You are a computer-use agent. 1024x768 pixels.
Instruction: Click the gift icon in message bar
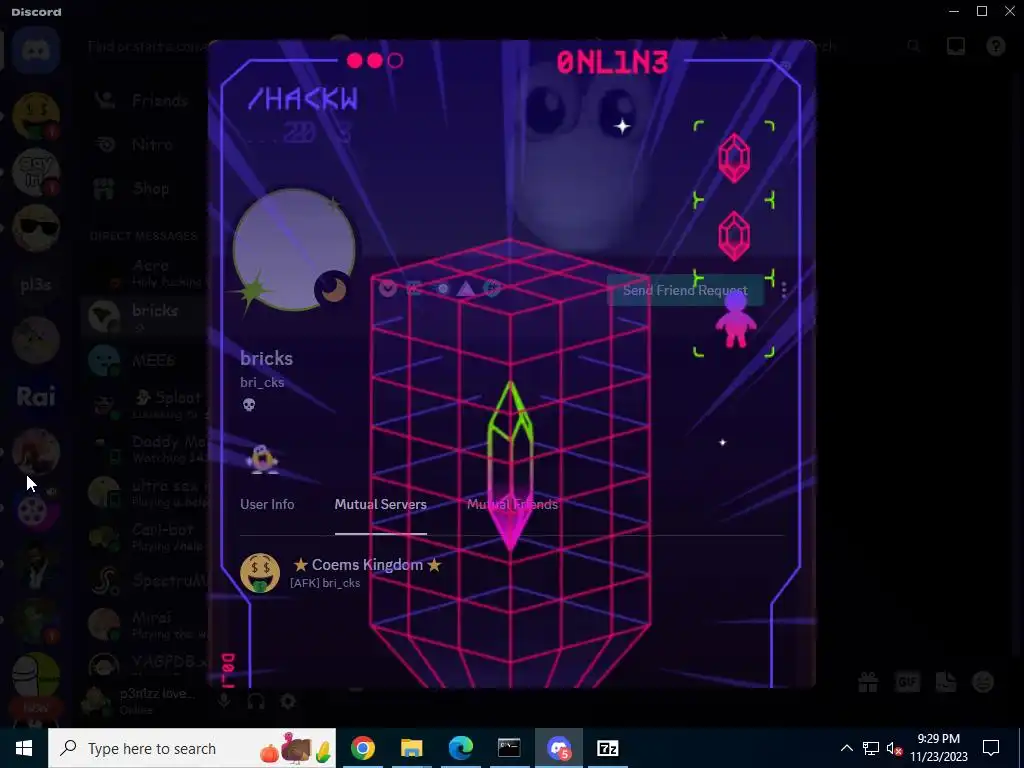pyautogui.click(x=868, y=682)
